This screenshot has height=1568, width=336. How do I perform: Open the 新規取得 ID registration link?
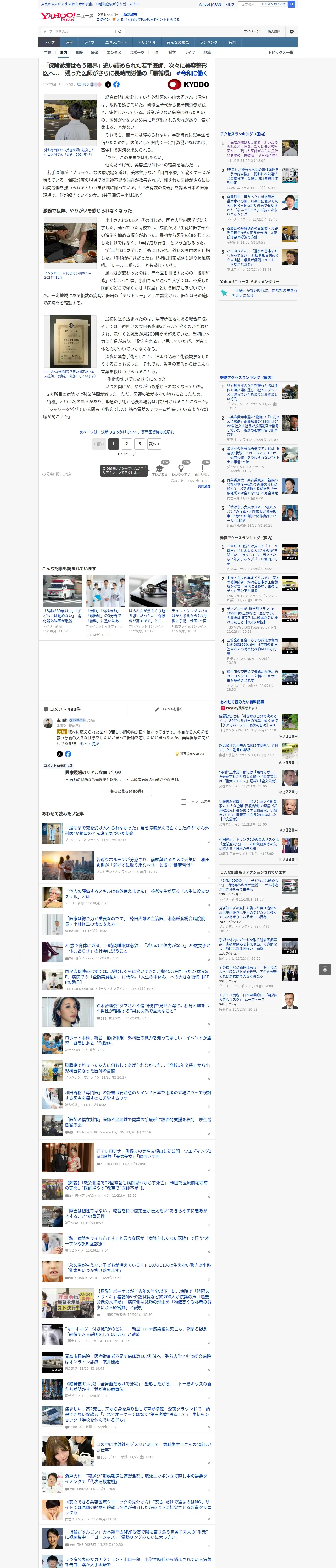click(131, 14)
